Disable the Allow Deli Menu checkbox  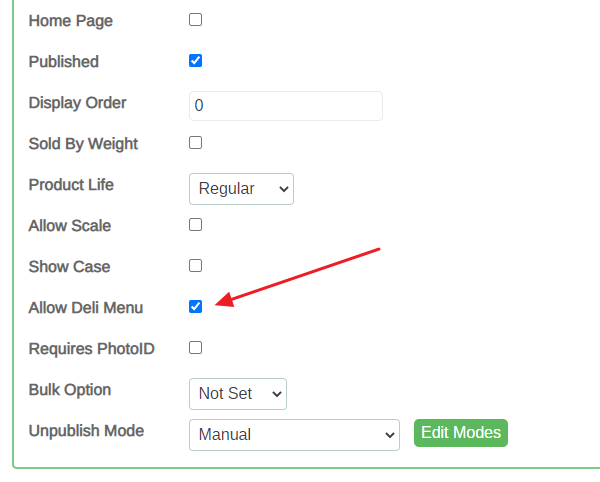196,306
